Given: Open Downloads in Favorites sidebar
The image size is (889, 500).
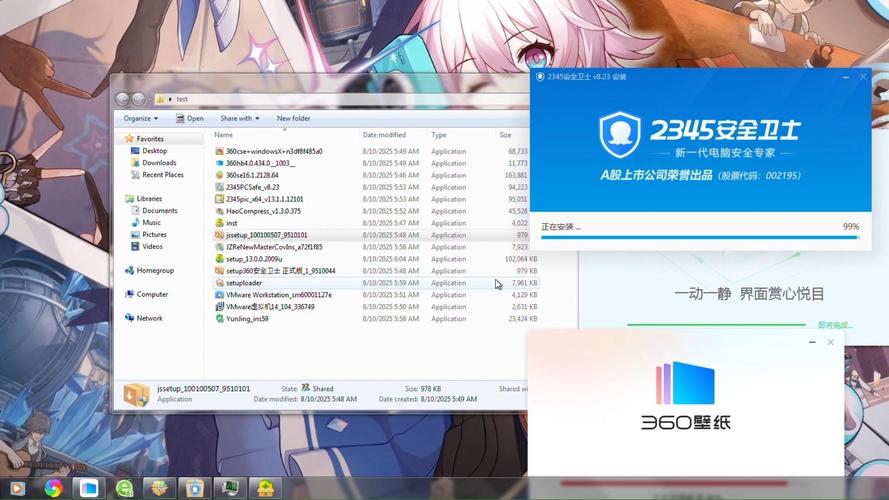Looking at the screenshot, I should (x=159, y=163).
